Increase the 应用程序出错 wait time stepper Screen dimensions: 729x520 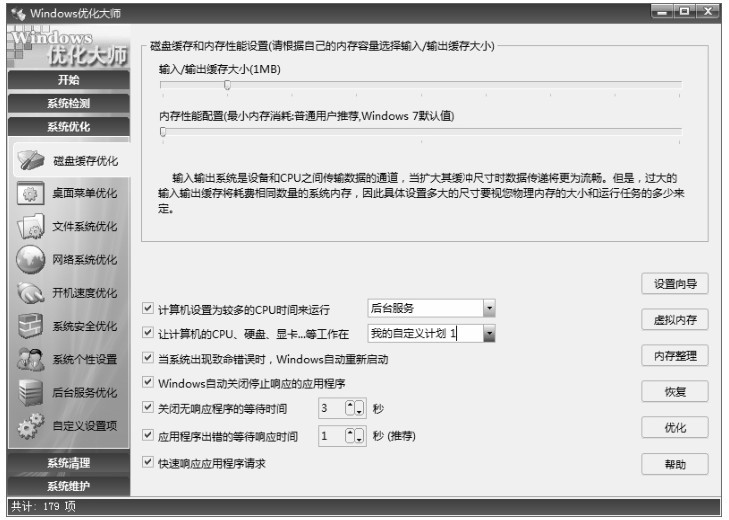(351, 436)
